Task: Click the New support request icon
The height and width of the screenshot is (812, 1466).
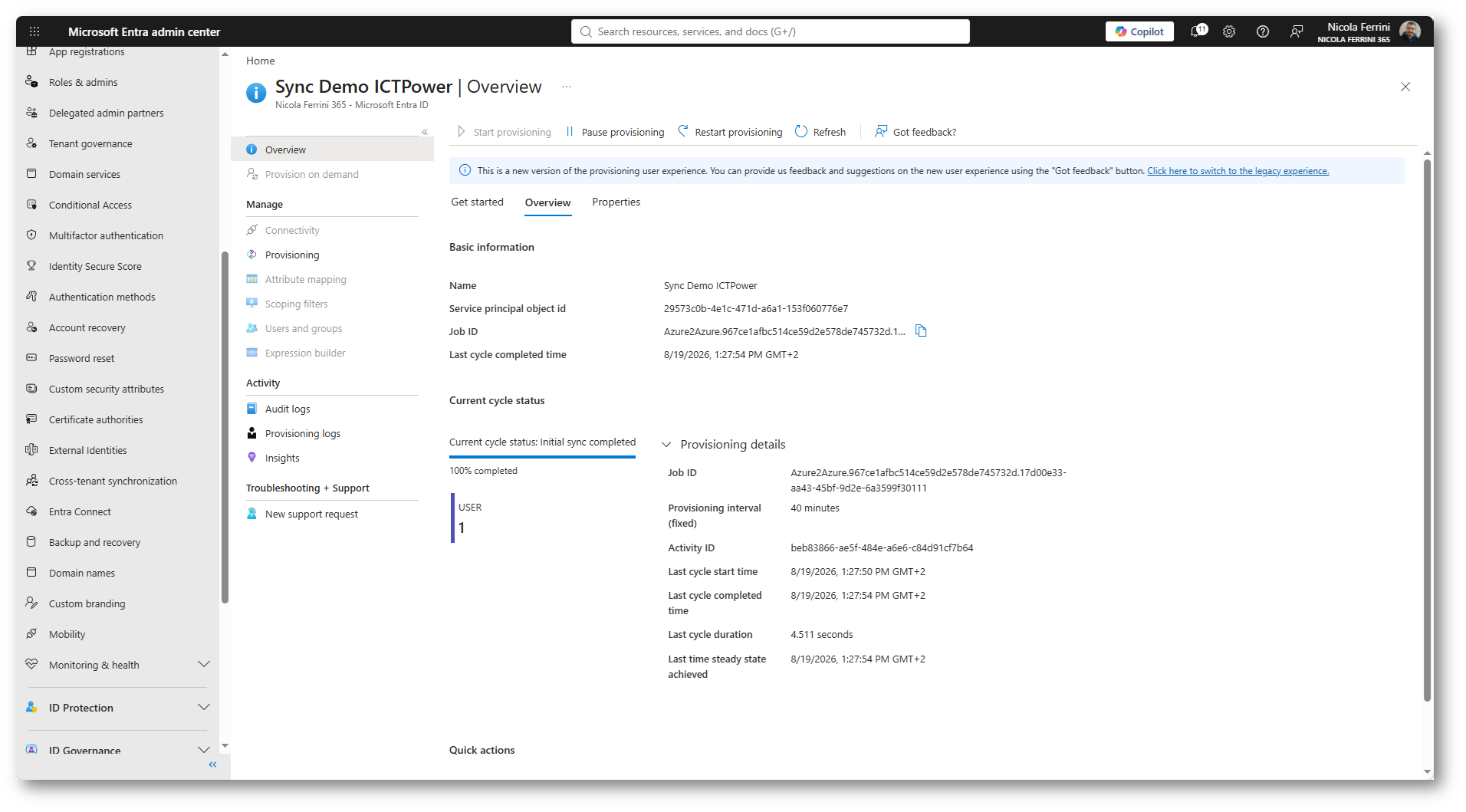Action: click(251, 514)
